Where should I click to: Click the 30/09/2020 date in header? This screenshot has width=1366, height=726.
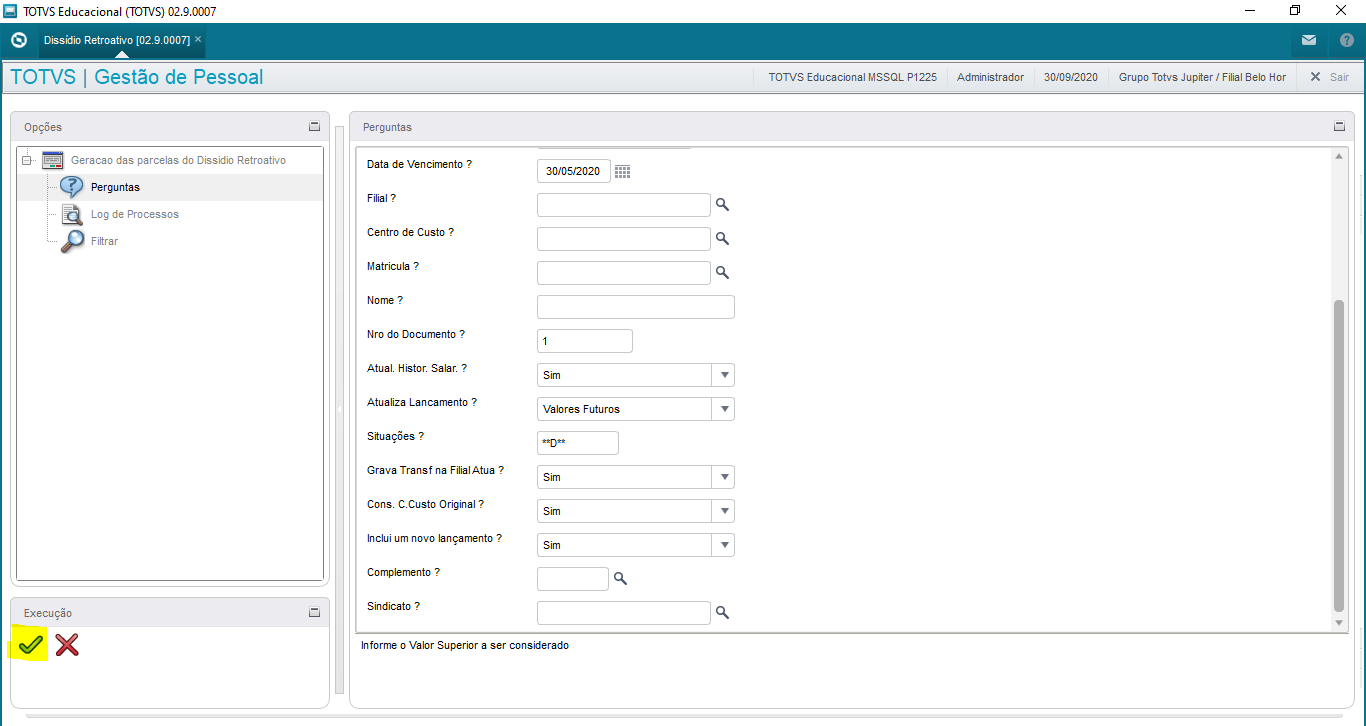tap(1071, 77)
